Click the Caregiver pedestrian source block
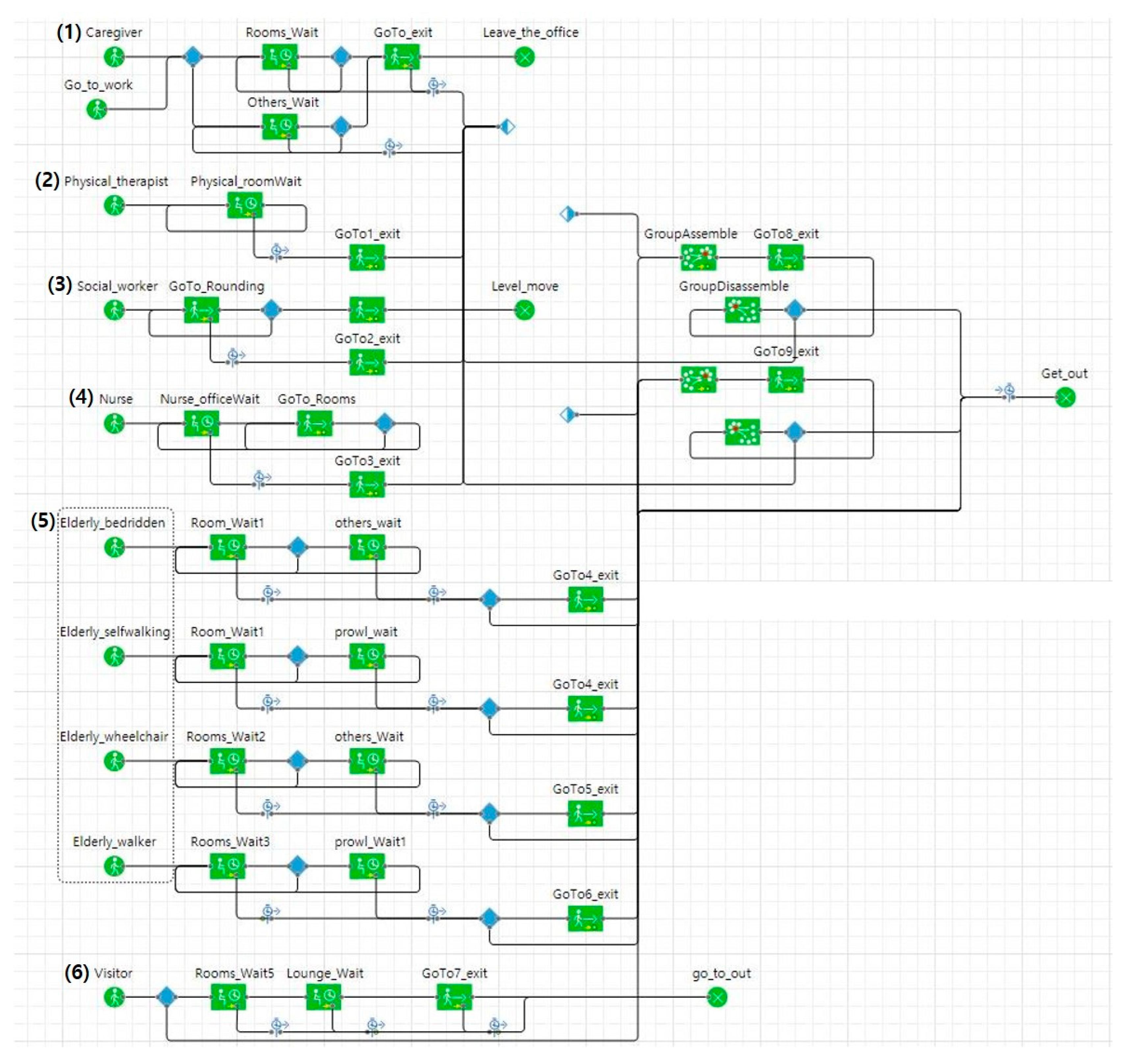The image size is (1126, 1064). coord(114,57)
